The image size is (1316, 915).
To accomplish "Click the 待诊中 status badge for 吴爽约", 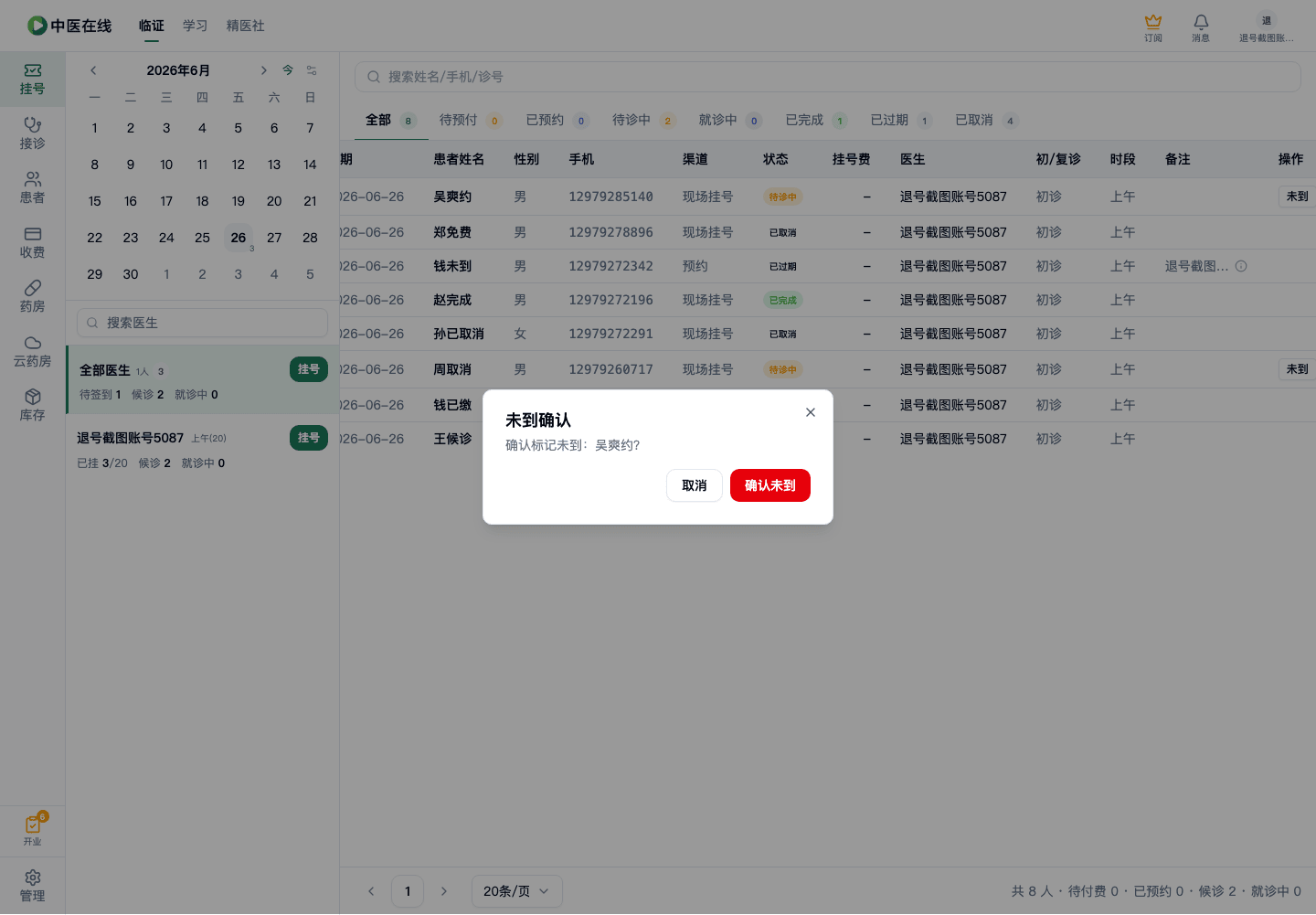I will coord(783,197).
